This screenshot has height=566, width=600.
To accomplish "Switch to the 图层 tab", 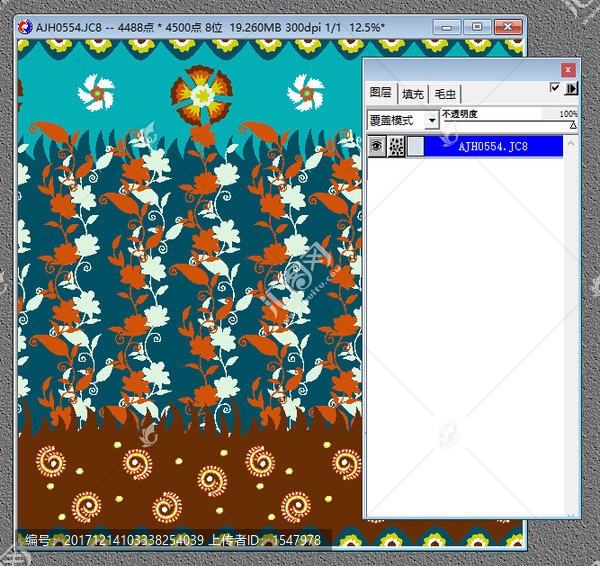I will coord(381,93).
